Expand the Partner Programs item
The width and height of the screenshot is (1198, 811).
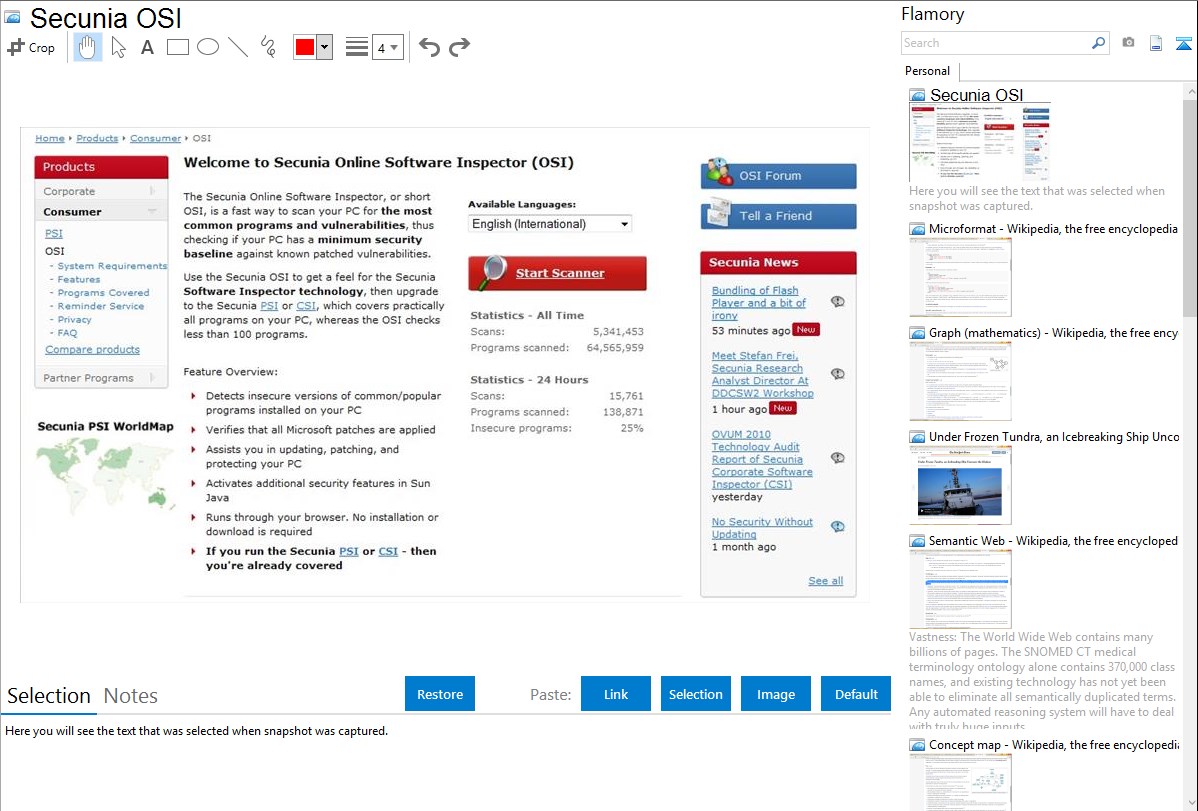tap(101, 378)
